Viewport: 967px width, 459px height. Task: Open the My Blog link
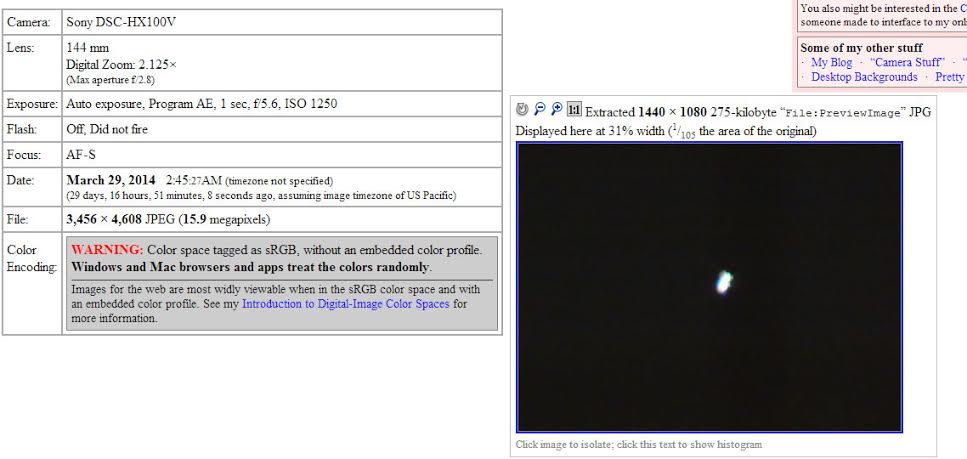831,62
